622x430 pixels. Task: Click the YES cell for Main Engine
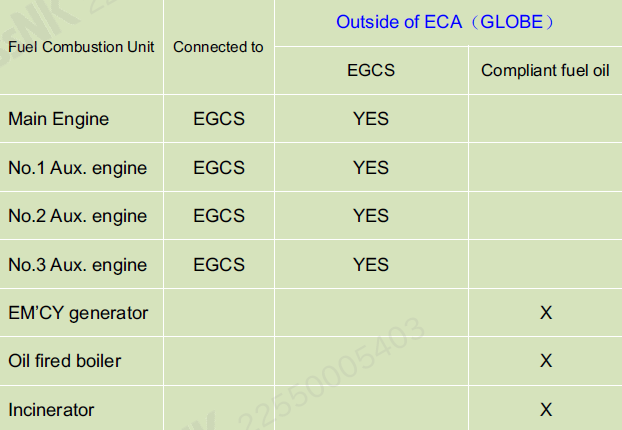point(371,119)
